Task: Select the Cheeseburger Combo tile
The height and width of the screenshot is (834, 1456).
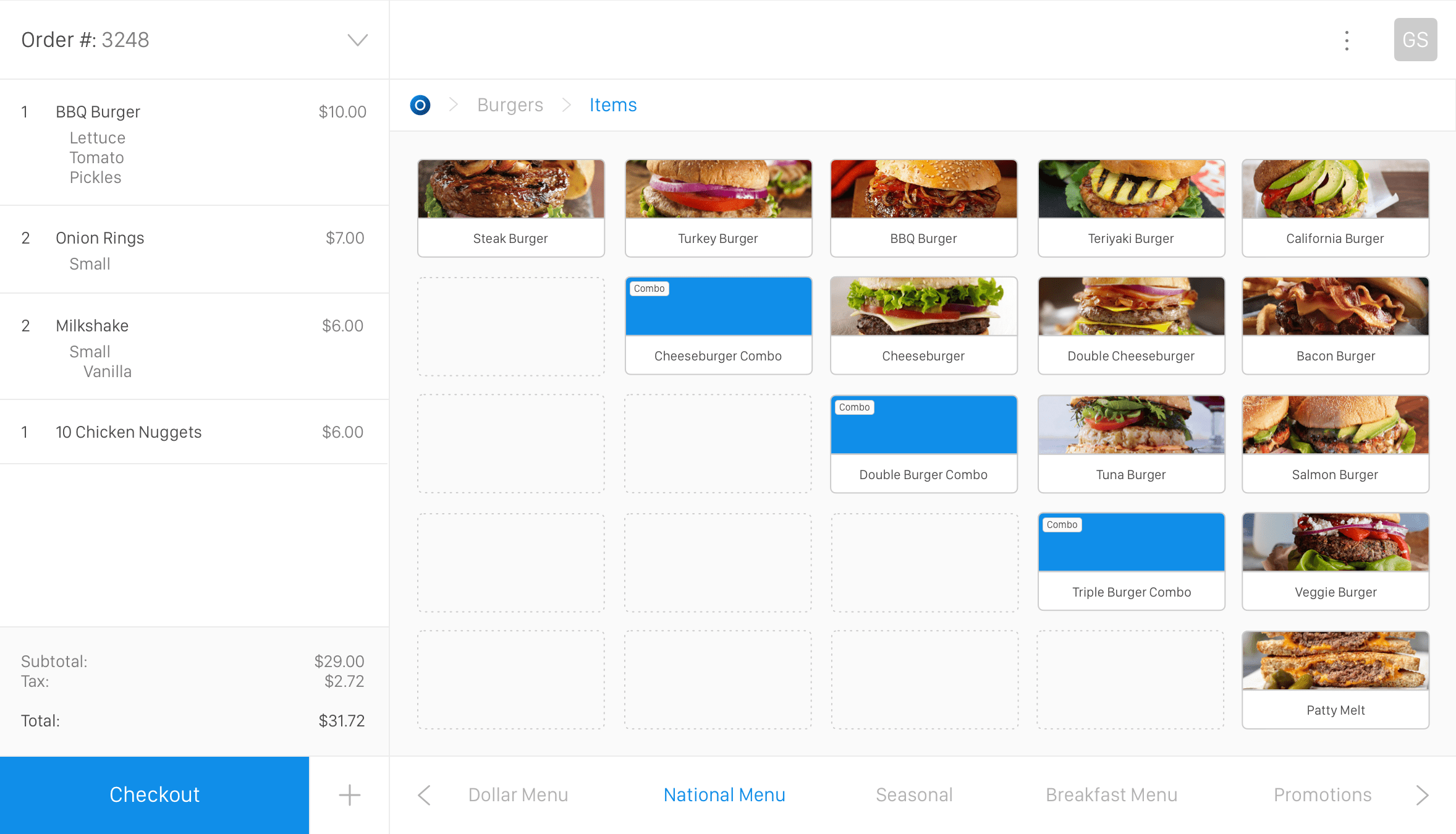Action: pyautogui.click(x=718, y=325)
